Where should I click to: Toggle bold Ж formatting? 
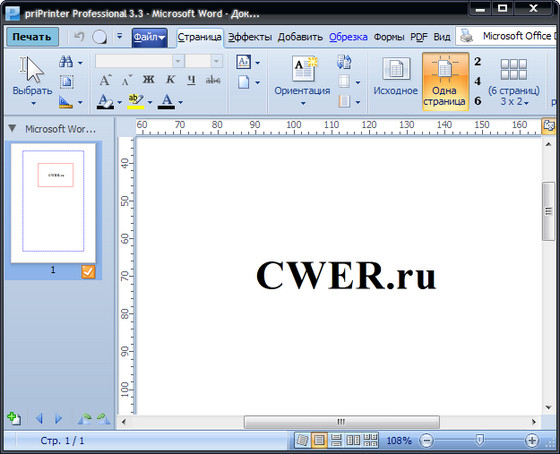coord(149,80)
